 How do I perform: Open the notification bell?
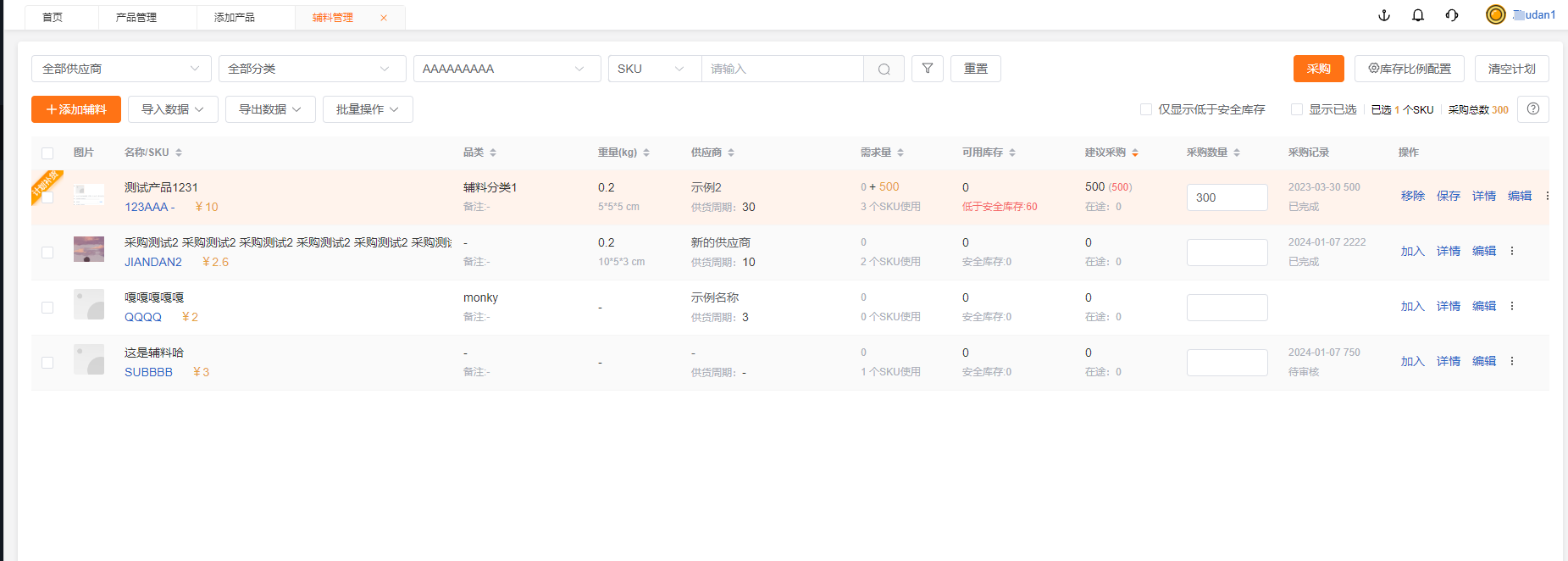click(x=1418, y=15)
